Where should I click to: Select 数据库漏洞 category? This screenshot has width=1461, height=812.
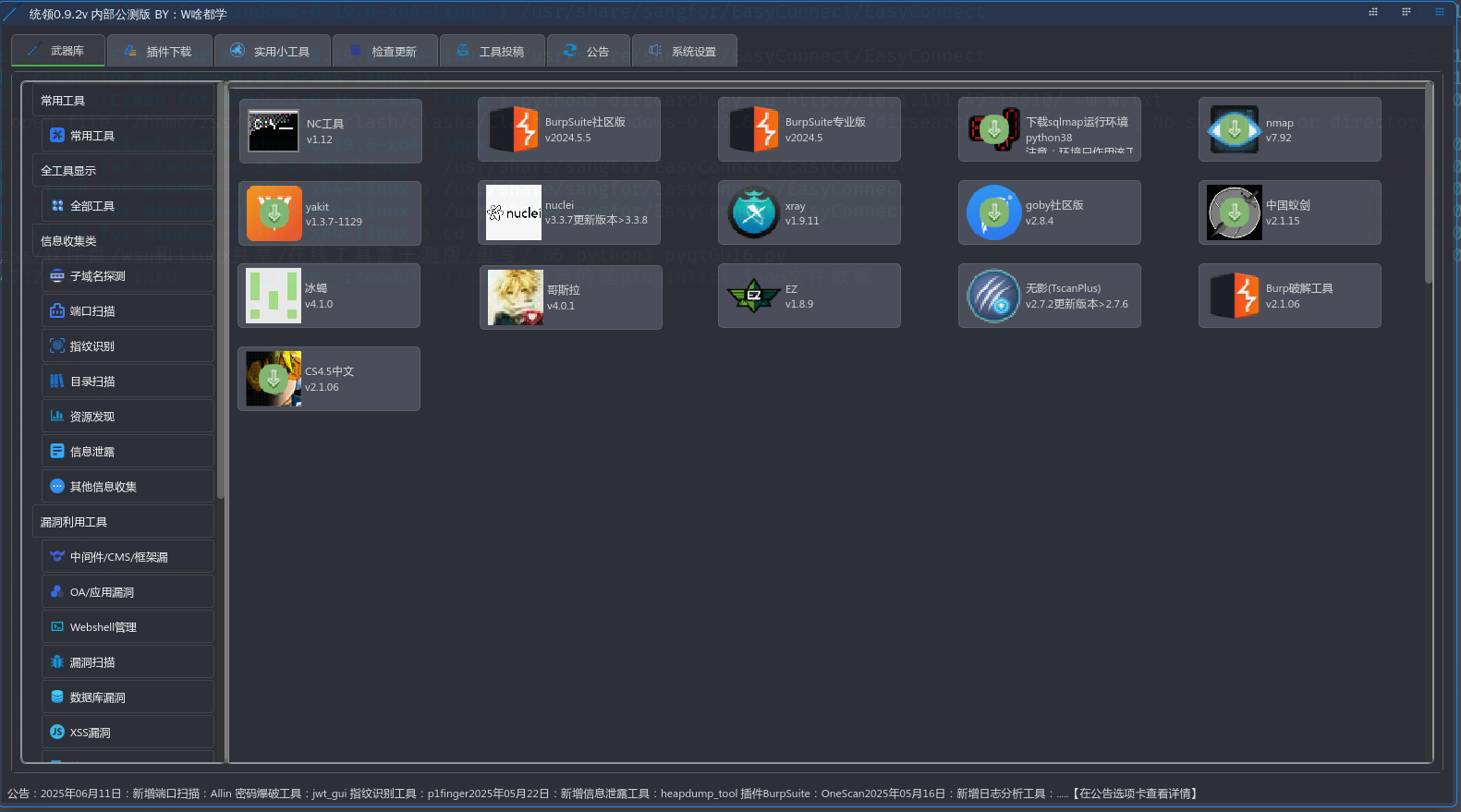coord(128,697)
